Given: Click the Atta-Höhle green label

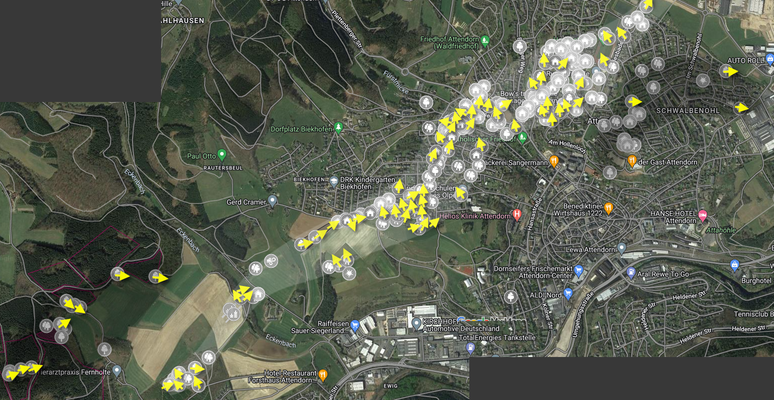Looking at the screenshot, I should pos(721,230).
